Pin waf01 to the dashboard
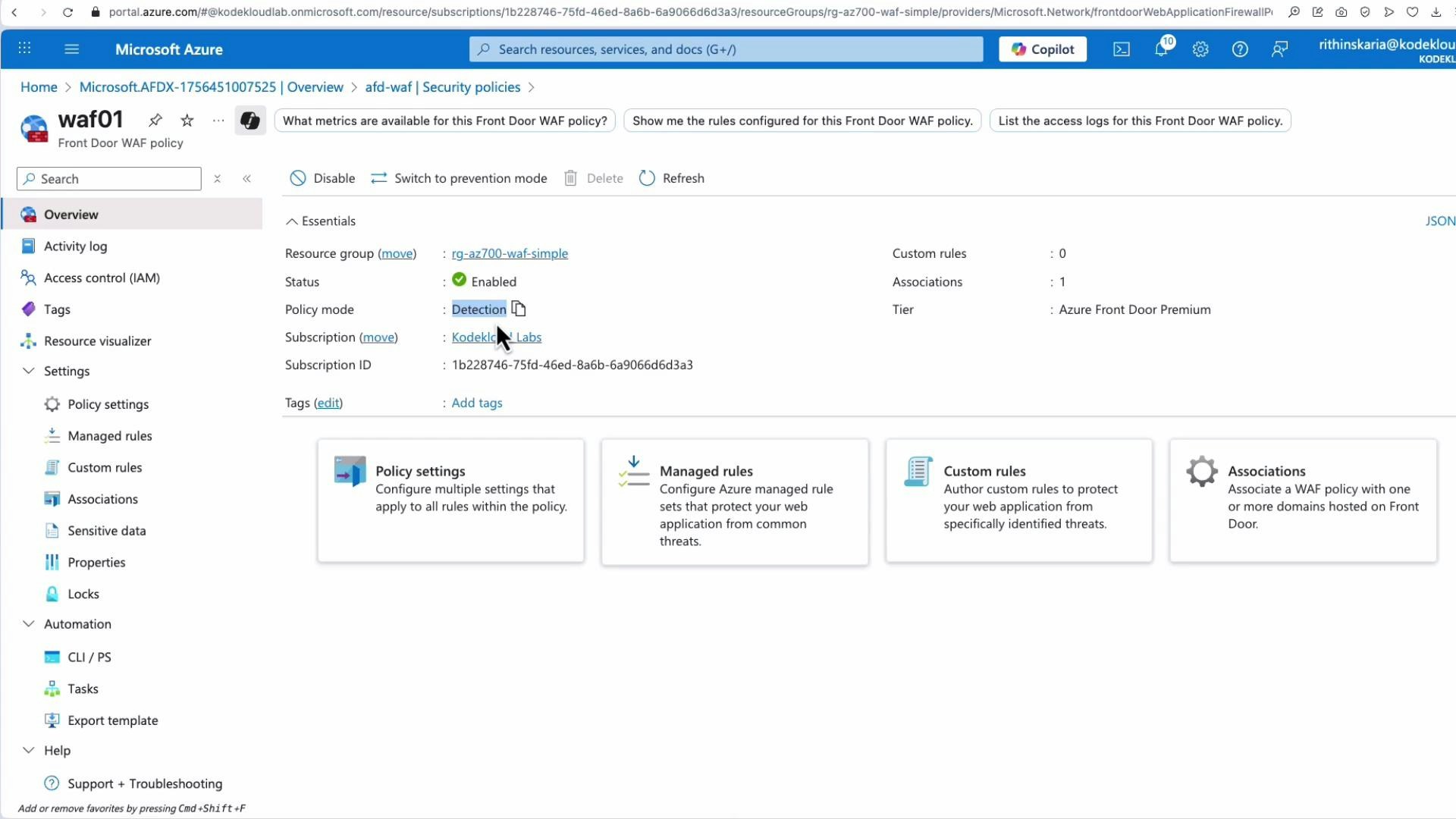The image size is (1456, 819). pyautogui.click(x=155, y=120)
